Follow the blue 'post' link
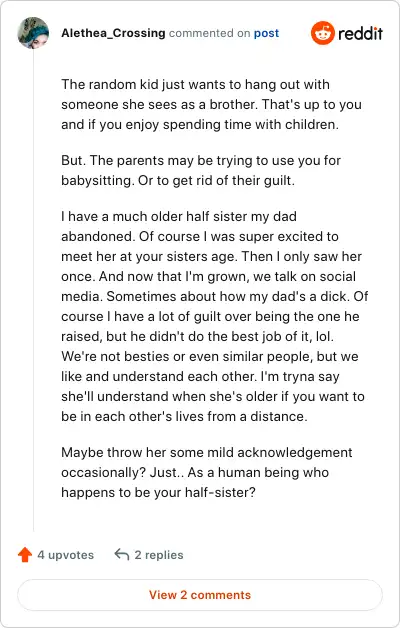Screen dimensions: 400x628 [266, 33]
